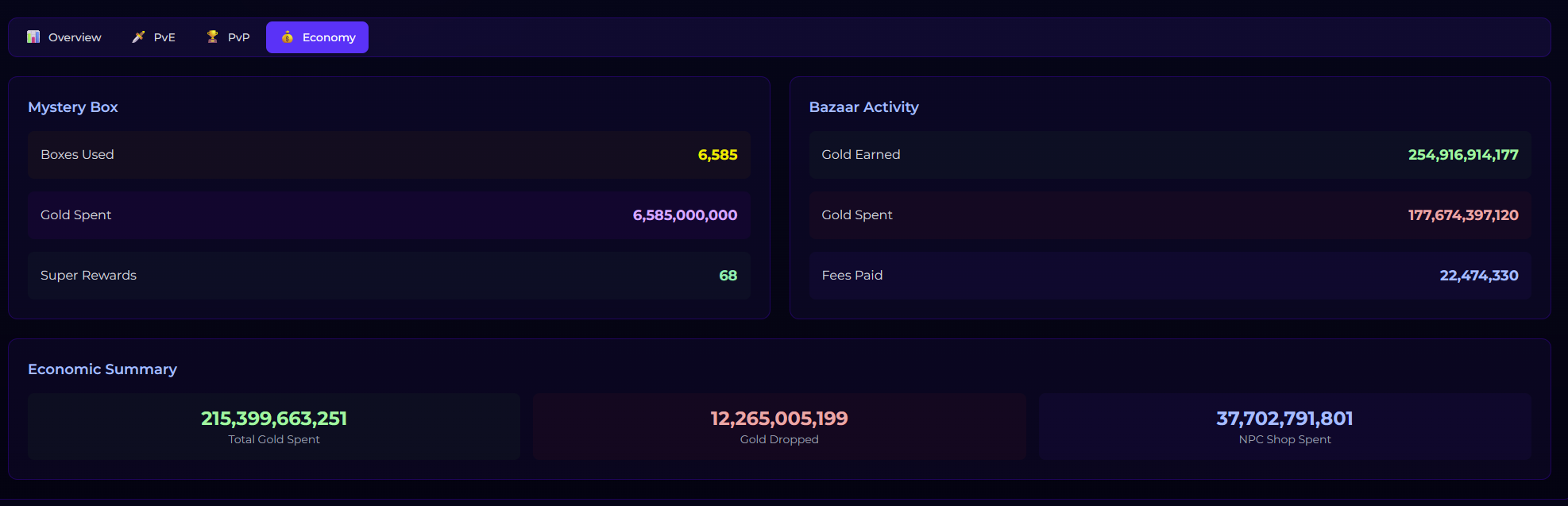Select the Bazaar Activity Gold Spent label
Viewport: 1568px width, 506px height.
(856, 215)
